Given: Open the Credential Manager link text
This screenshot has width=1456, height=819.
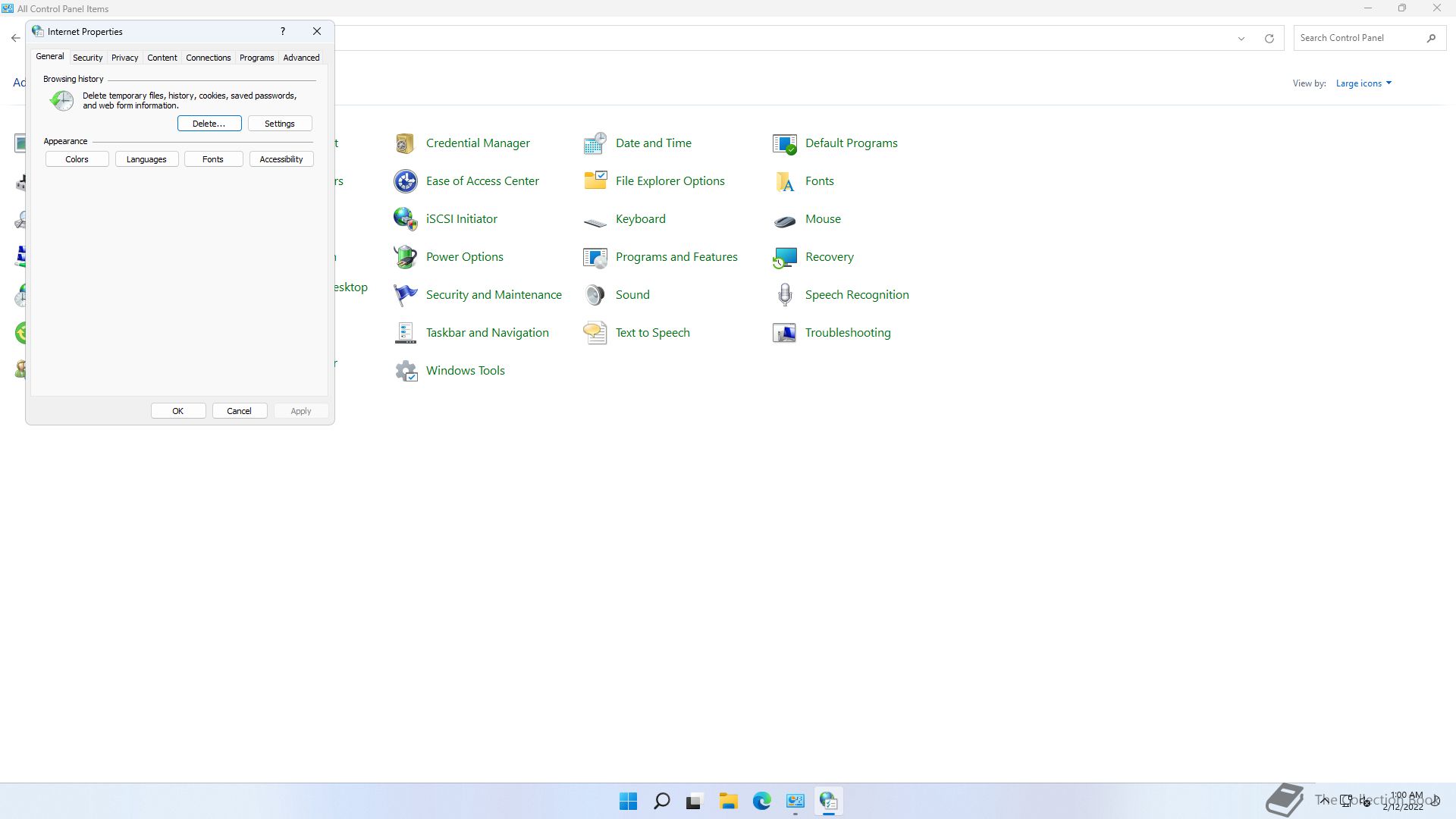Looking at the screenshot, I should (x=478, y=143).
